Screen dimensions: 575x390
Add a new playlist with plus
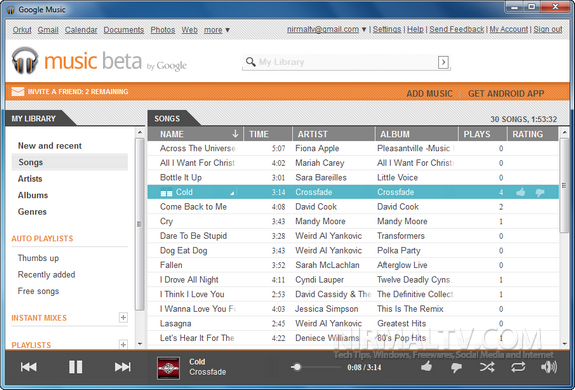[x=123, y=345]
